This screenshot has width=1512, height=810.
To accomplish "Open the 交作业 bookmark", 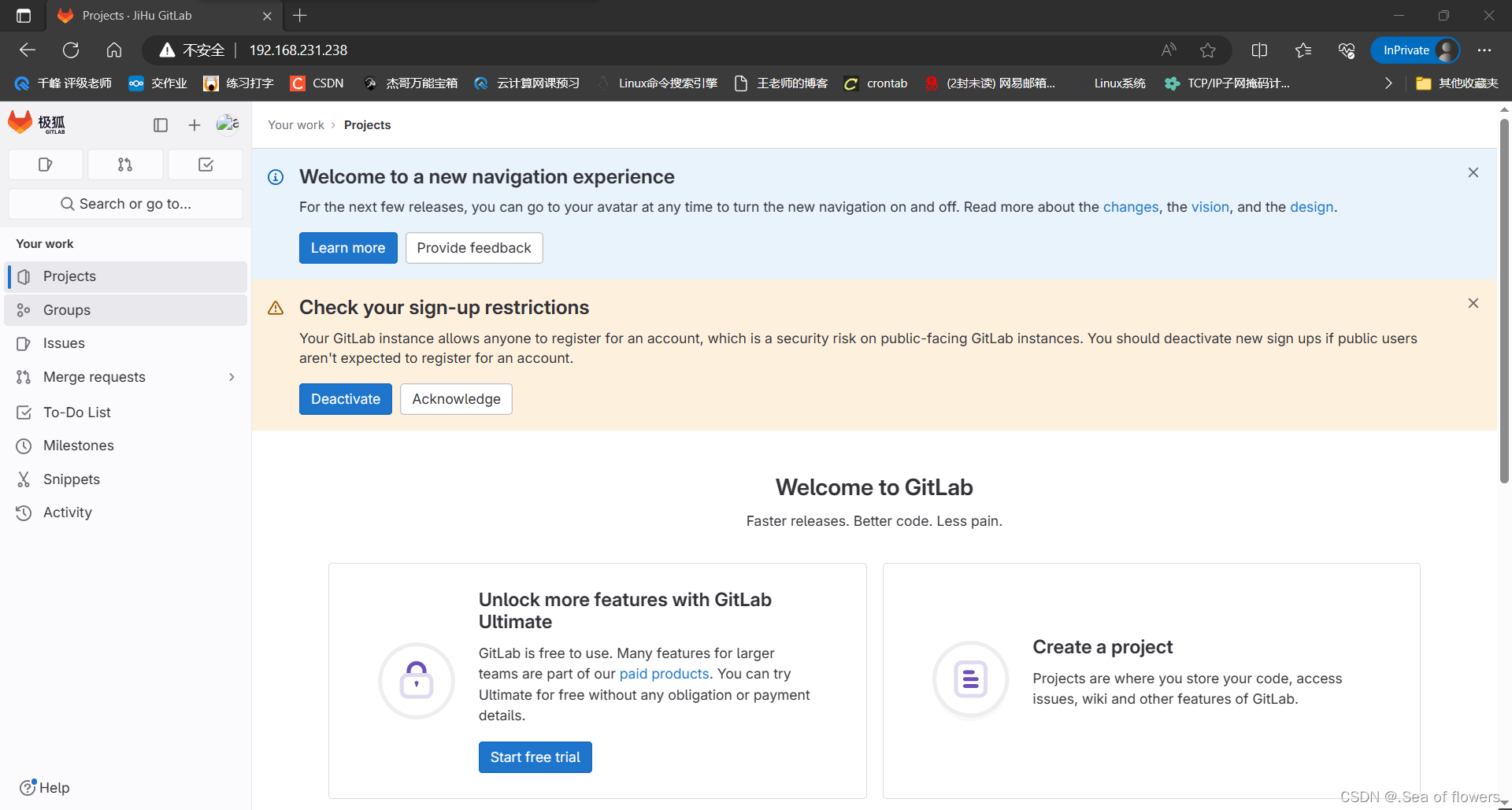I will 158,83.
